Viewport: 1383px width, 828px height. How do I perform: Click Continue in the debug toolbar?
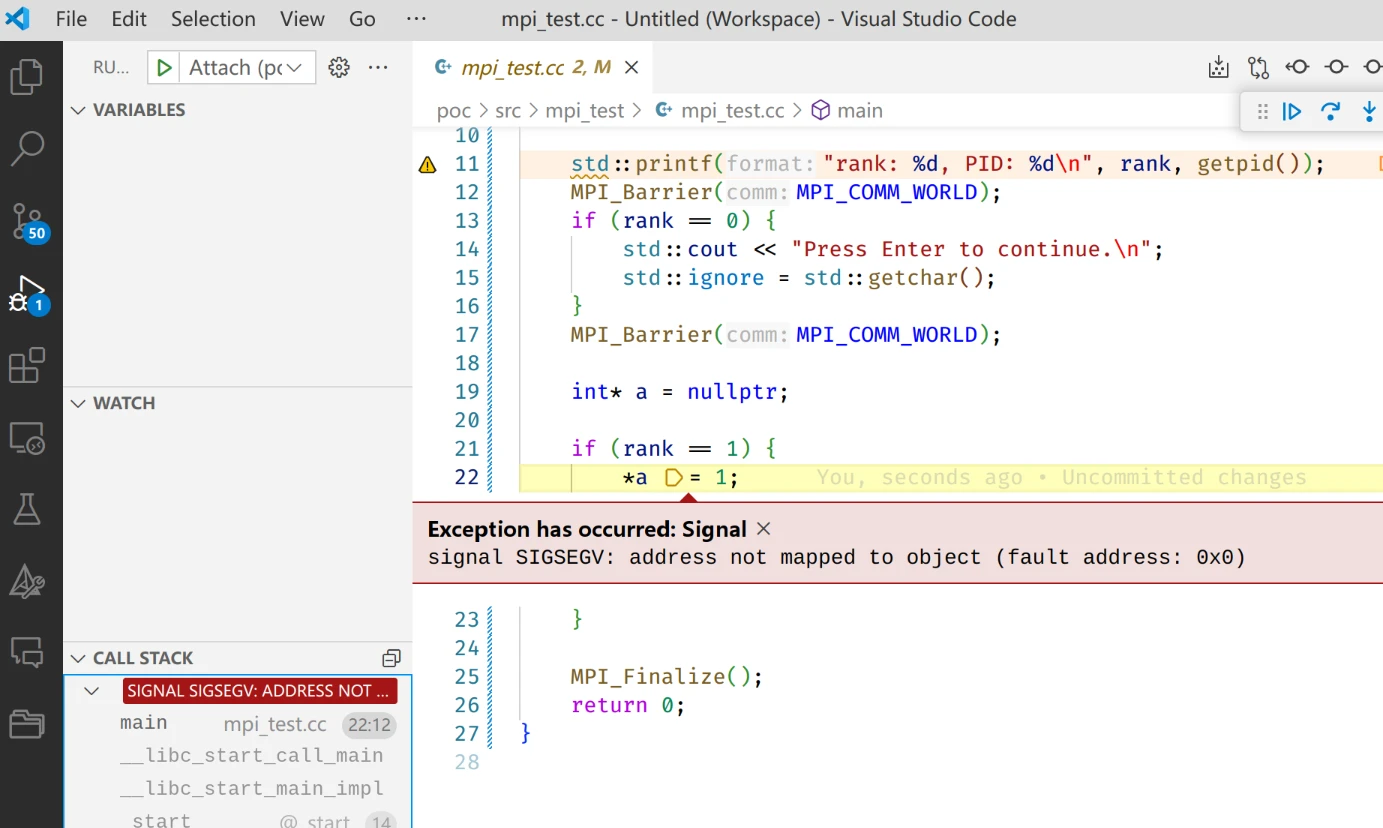tap(1292, 111)
